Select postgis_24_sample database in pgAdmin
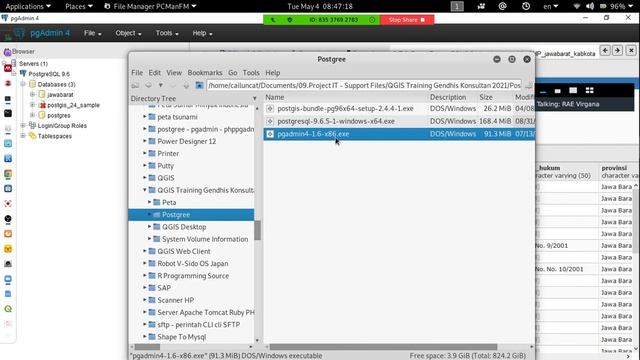The height and width of the screenshot is (360, 640). tap(73, 105)
